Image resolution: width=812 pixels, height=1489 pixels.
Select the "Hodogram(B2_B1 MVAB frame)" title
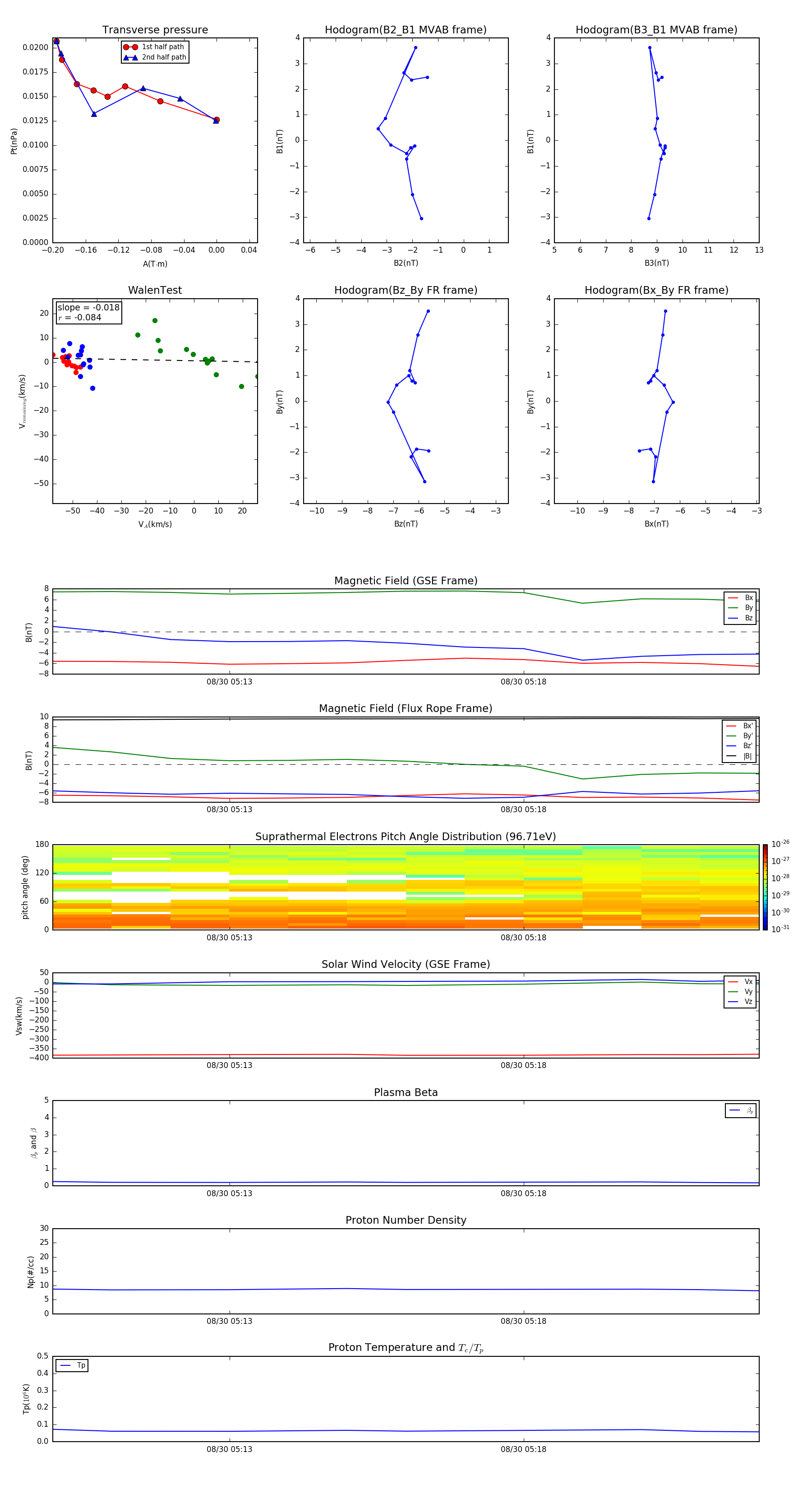tap(406, 30)
